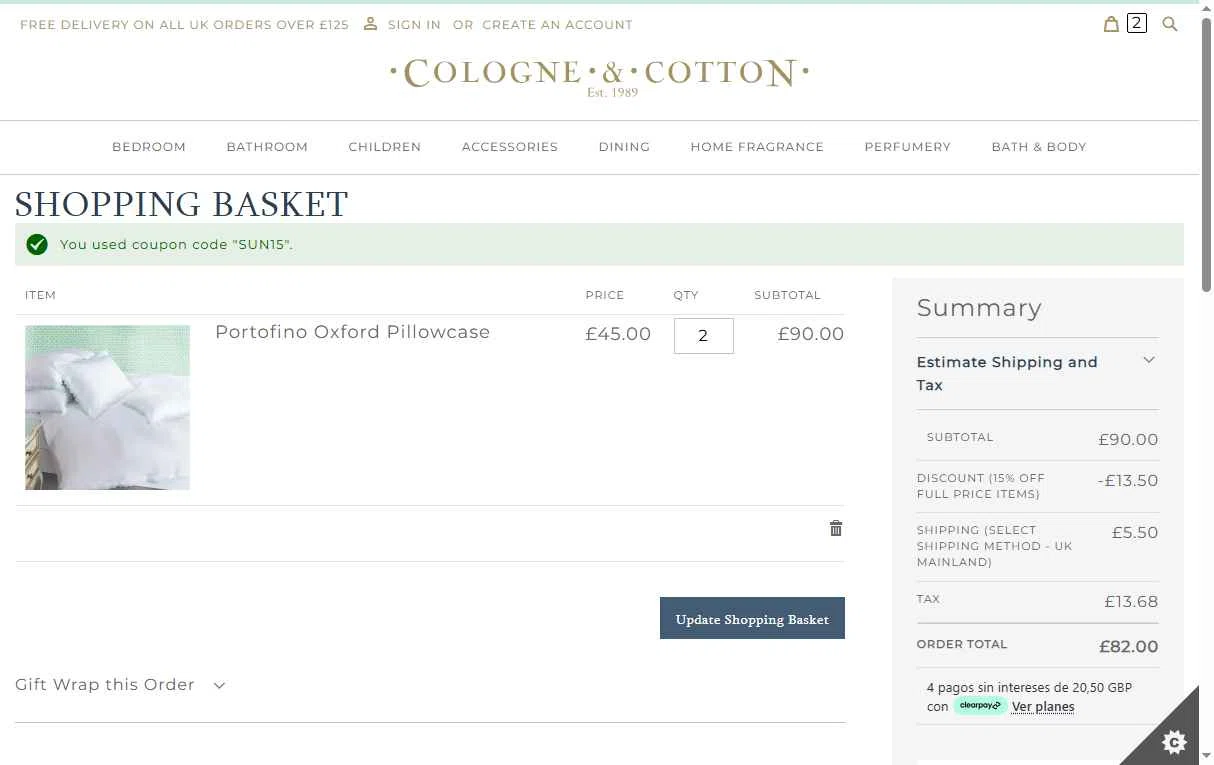
Task: Open the Ver planes link
Action: 1043,706
